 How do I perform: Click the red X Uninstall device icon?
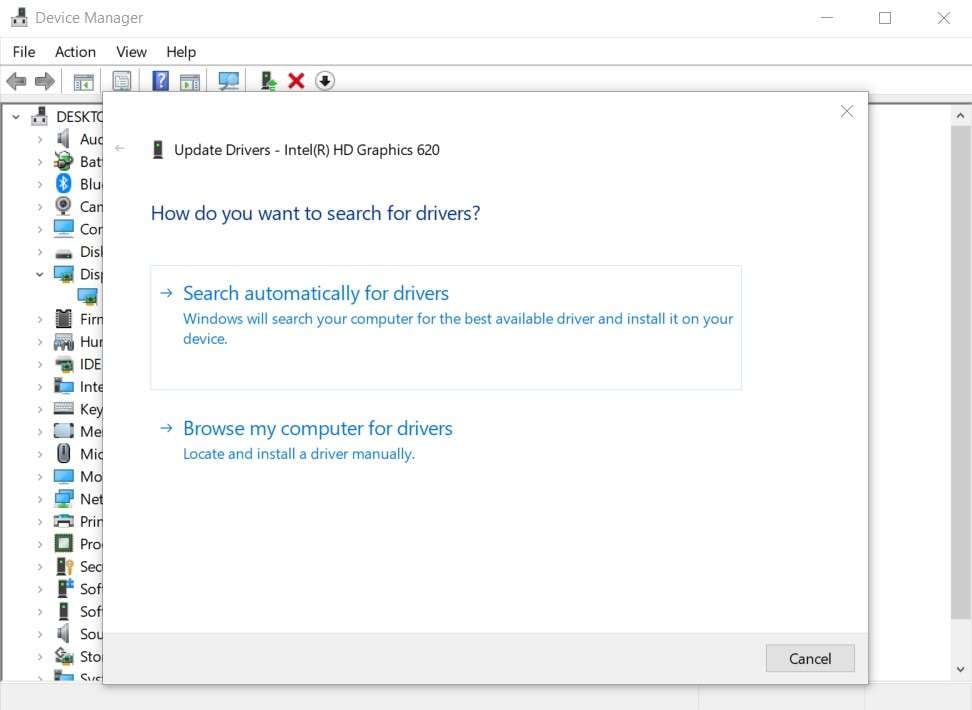(x=296, y=81)
